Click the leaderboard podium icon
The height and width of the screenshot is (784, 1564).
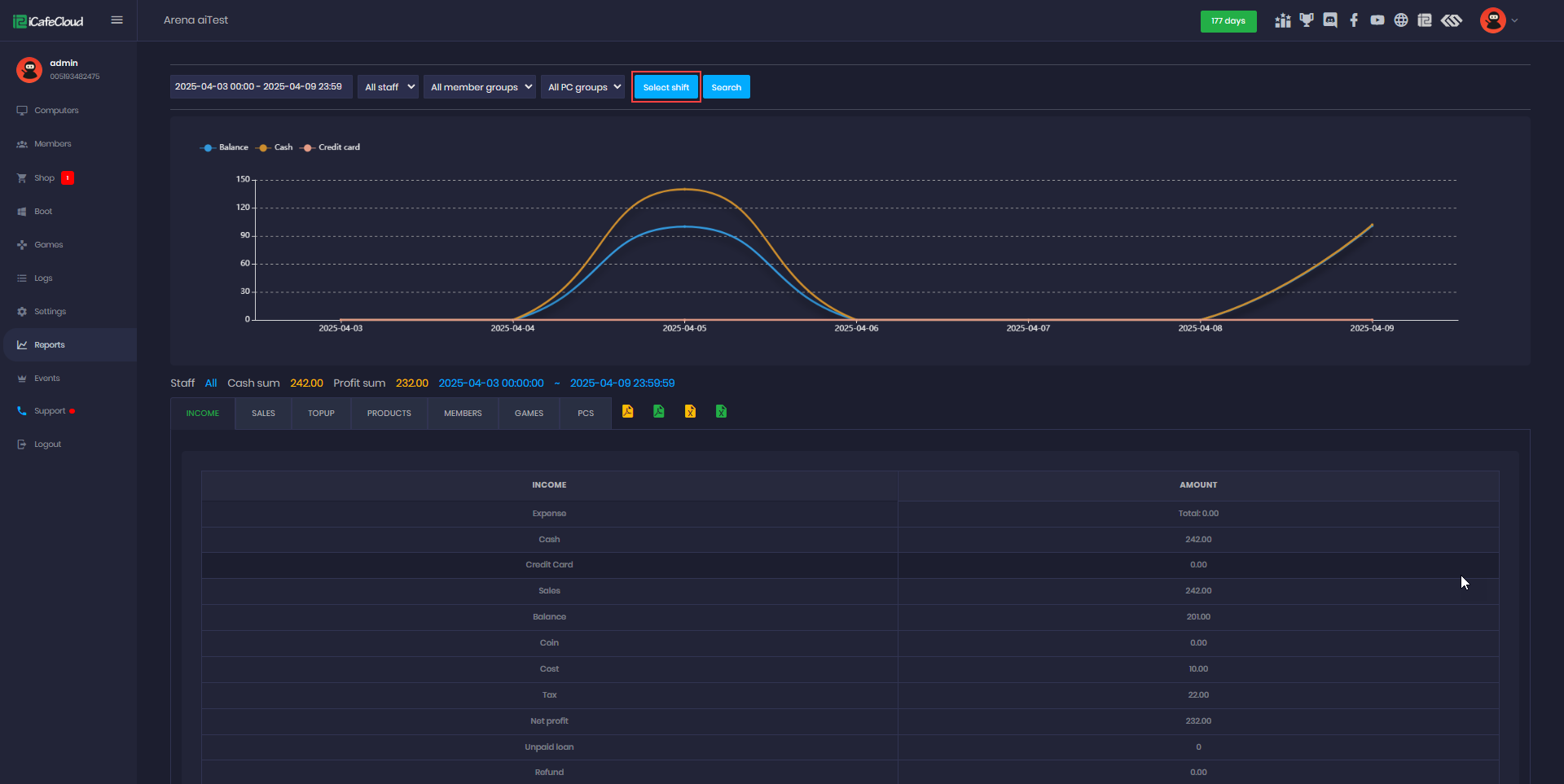point(1283,20)
